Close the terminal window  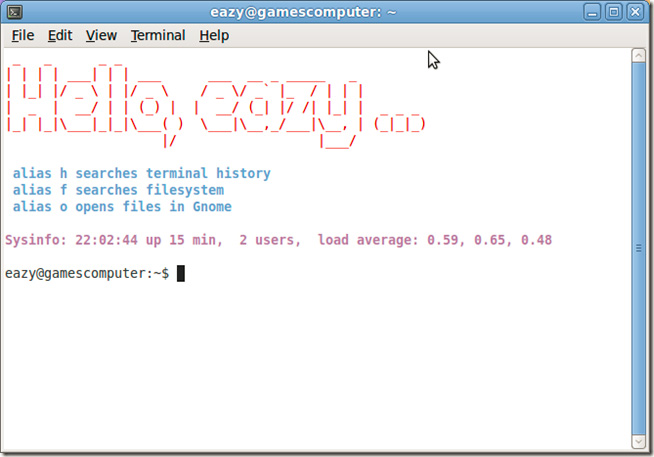635,12
